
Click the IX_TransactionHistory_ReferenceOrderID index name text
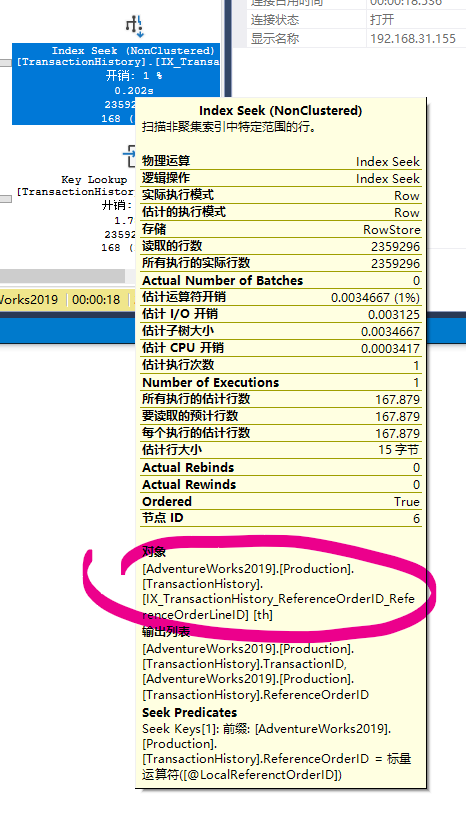pyautogui.click(x=278, y=606)
